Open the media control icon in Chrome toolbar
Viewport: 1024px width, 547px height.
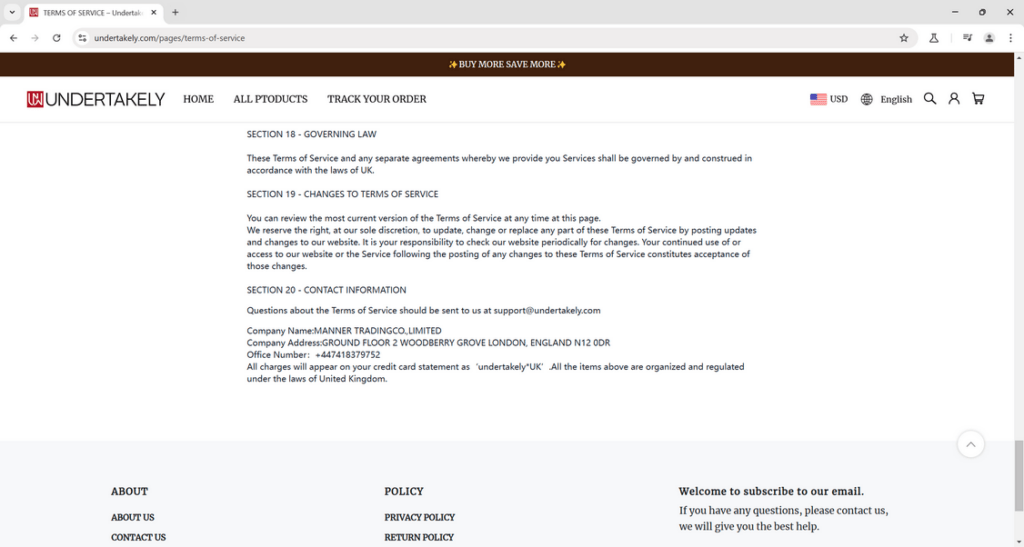967,38
